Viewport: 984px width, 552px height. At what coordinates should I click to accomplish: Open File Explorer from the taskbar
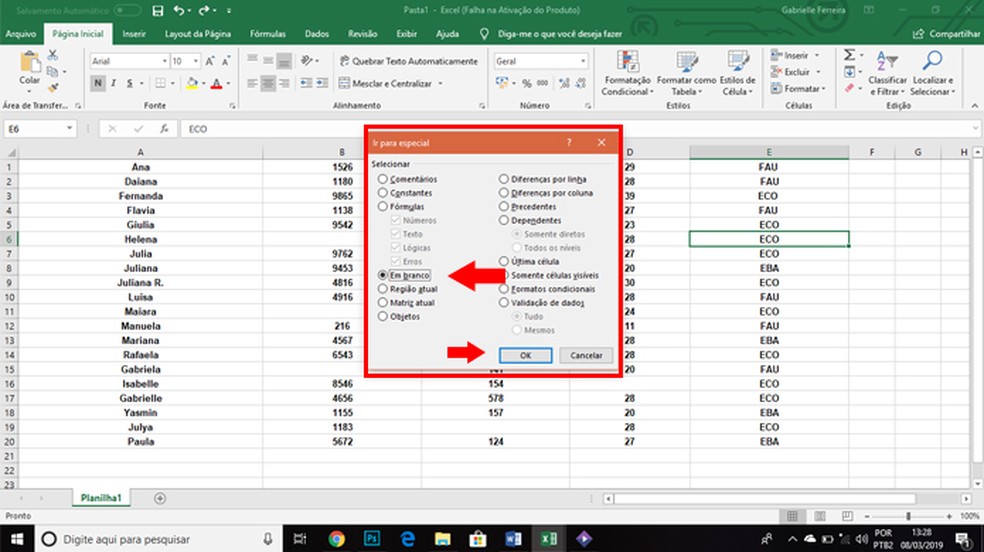(x=442, y=539)
